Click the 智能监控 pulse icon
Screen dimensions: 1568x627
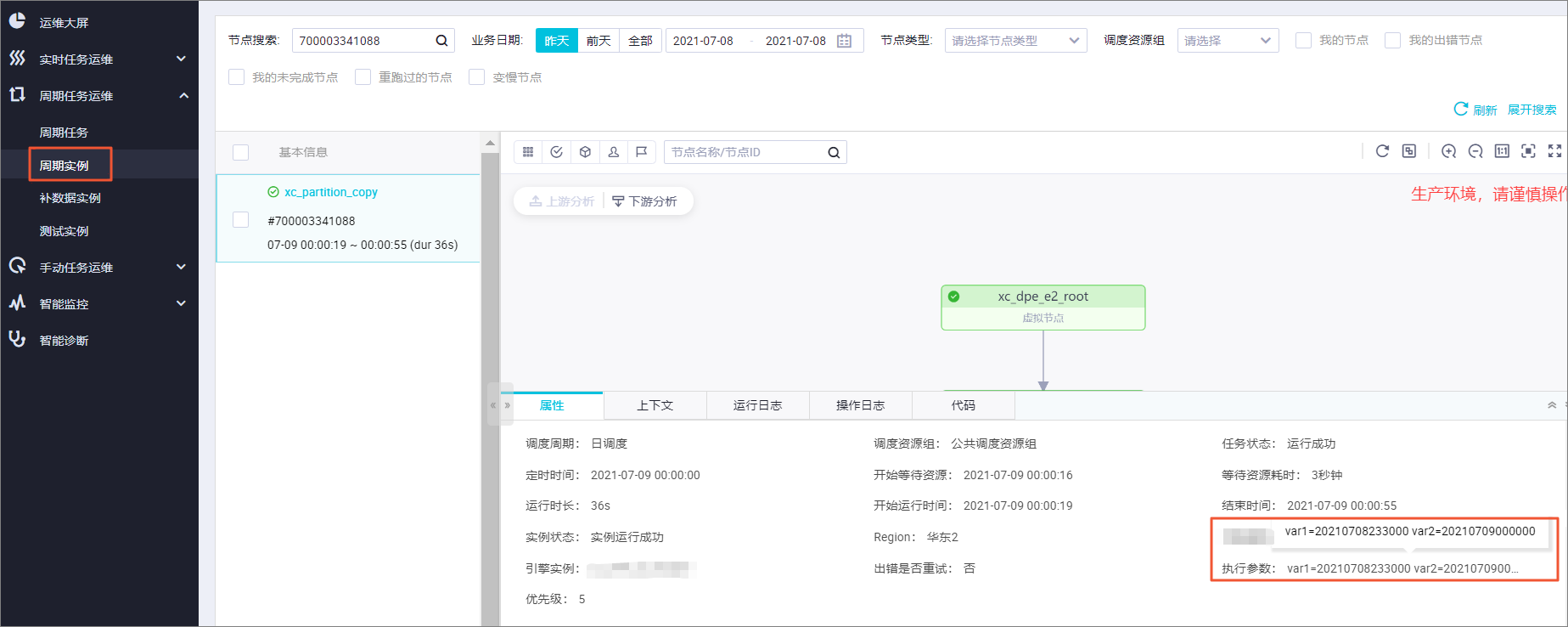(x=17, y=302)
